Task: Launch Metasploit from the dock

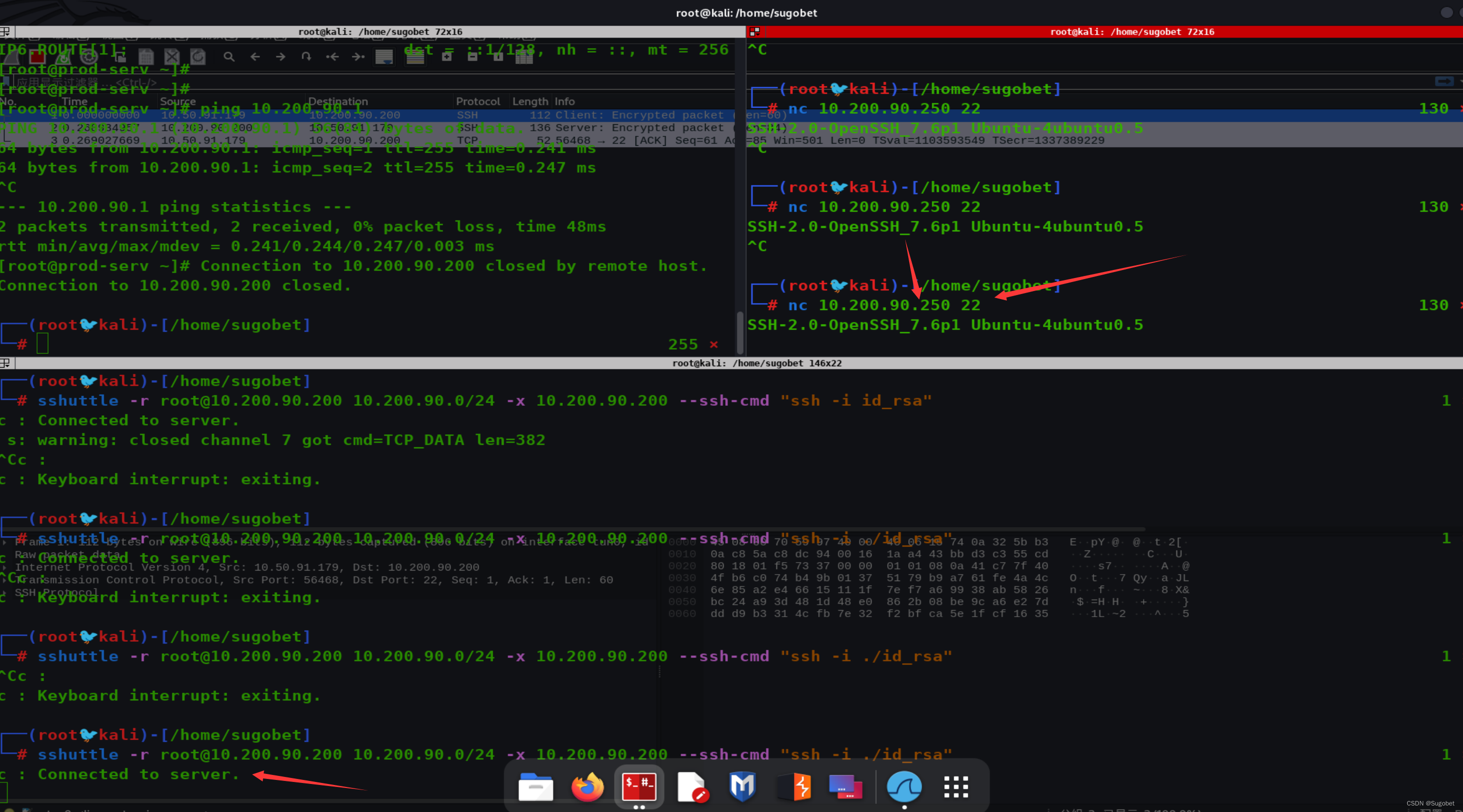Action: pos(742,787)
